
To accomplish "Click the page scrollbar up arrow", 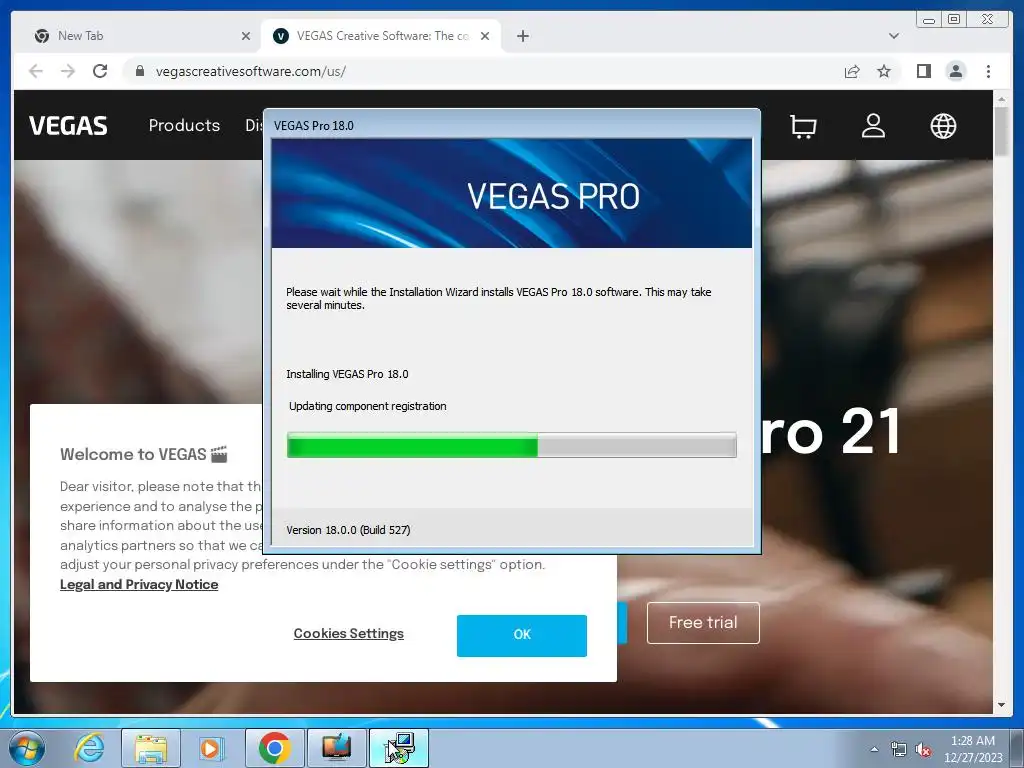I will pyautogui.click(x=1001, y=99).
